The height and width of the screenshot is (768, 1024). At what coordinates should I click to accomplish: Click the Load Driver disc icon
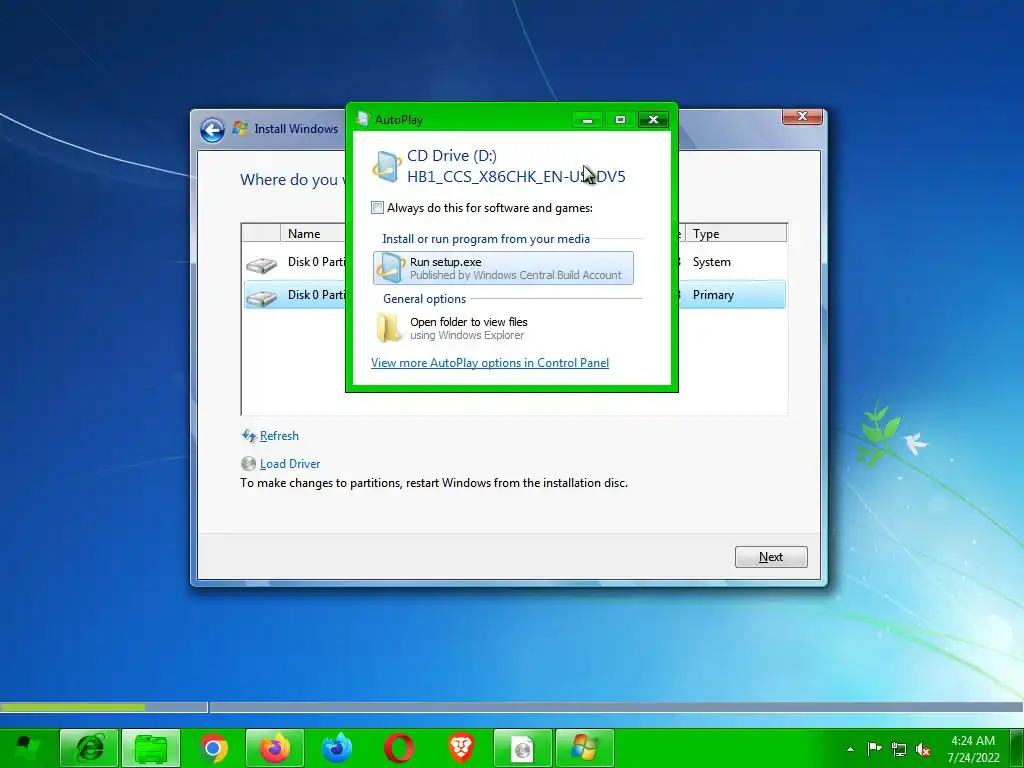pyautogui.click(x=248, y=464)
